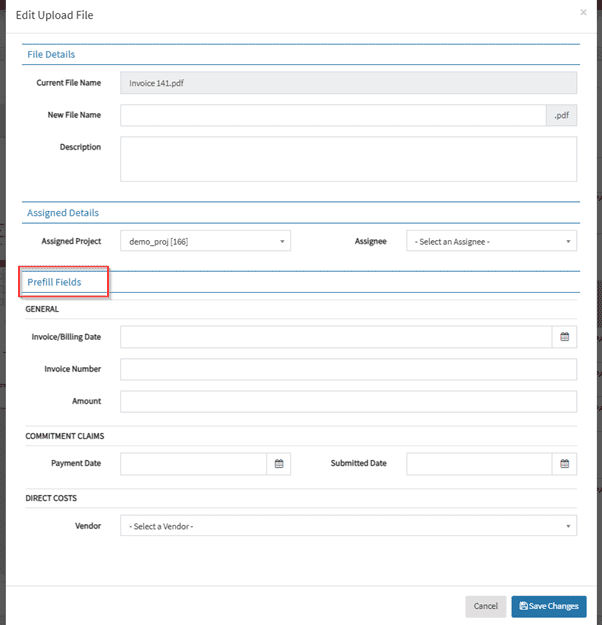602x625 pixels.
Task: Click the New File Name input field
Action: click(333, 115)
